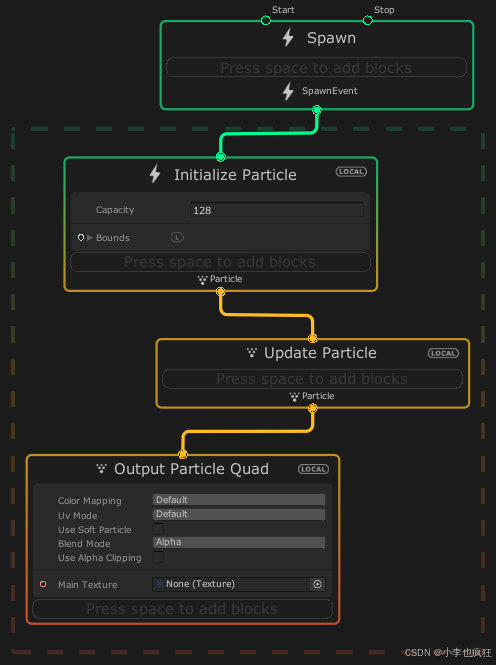Select the Output Particle Quad title
The image size is (496, 665).
tap(191, 469)
